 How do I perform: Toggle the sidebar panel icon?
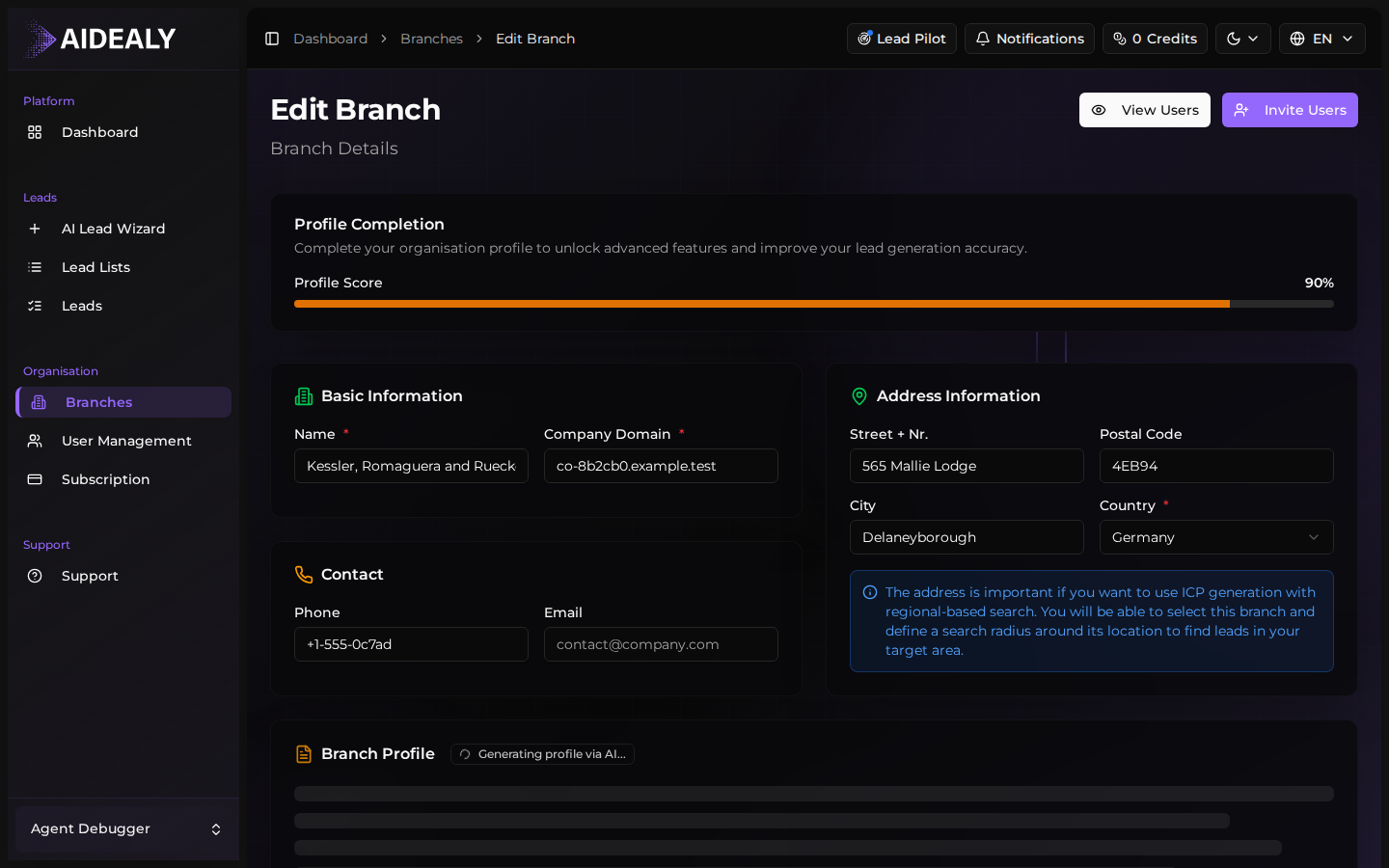272,39
